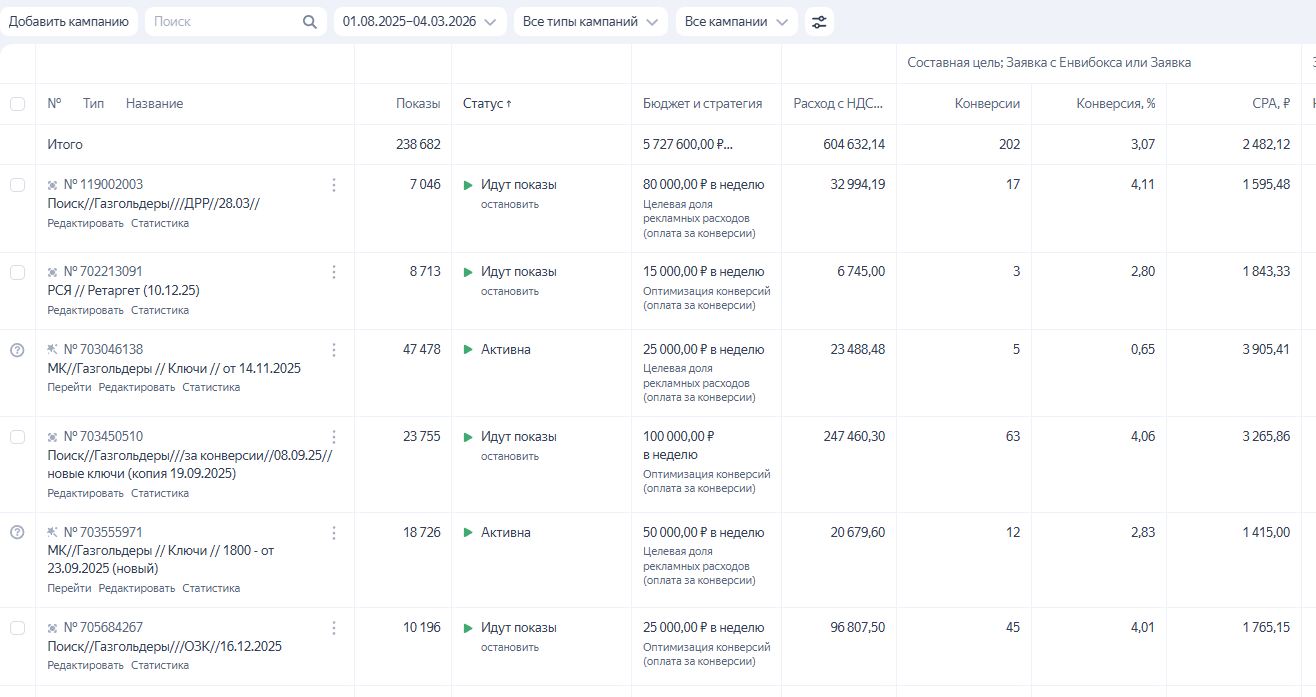The width and height of the screenshot is (1316, 697).
Task: Open the filter settings sliders icon
Action: click(x=819, y=22)
